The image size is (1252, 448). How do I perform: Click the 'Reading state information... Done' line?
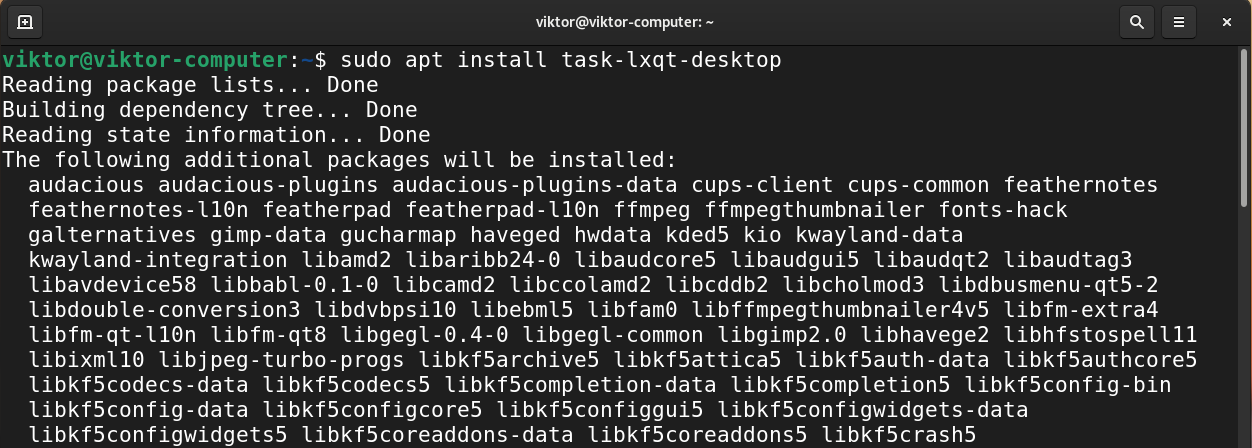pos(216,135)
